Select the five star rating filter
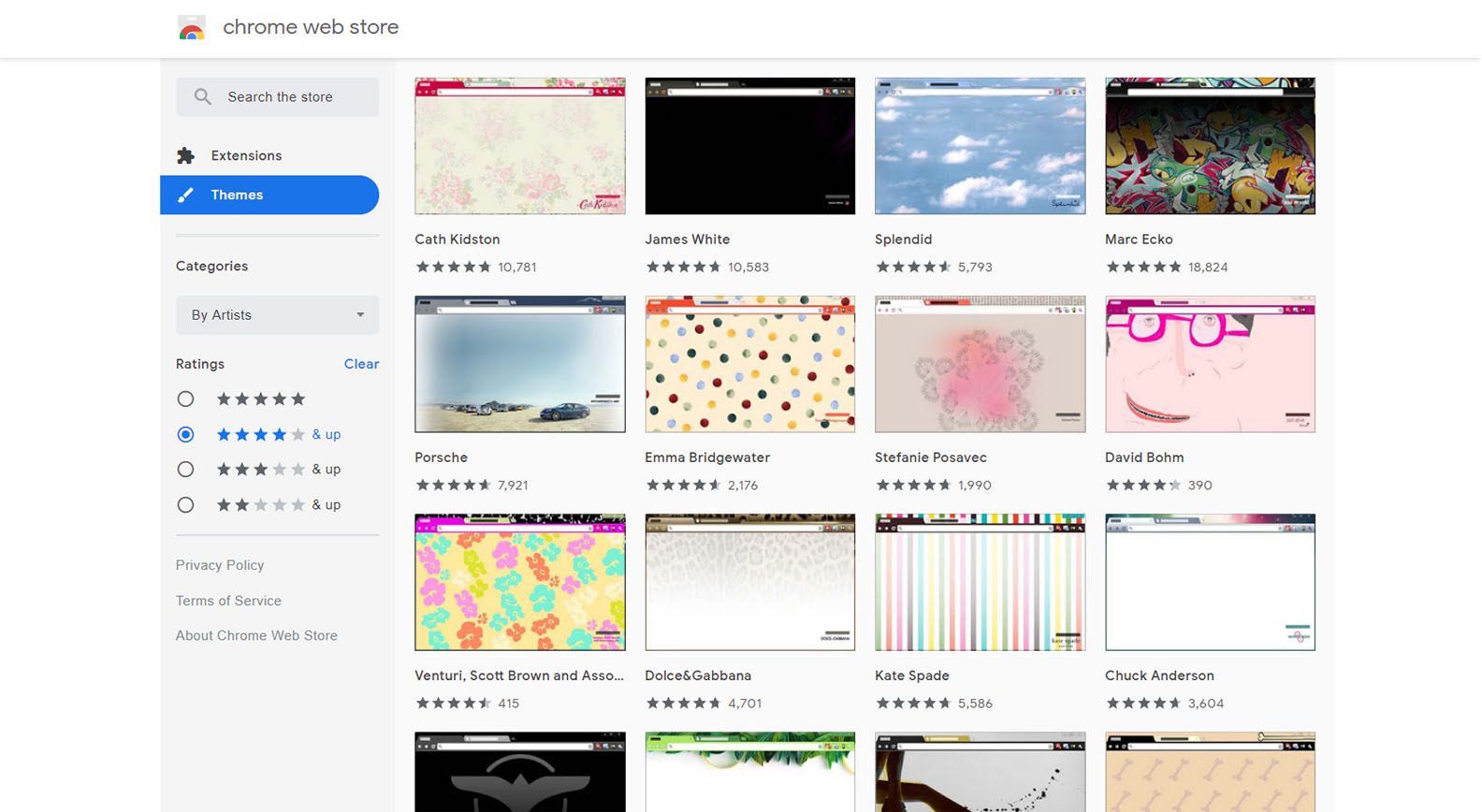1482x812 pixels. coord(185,399)
